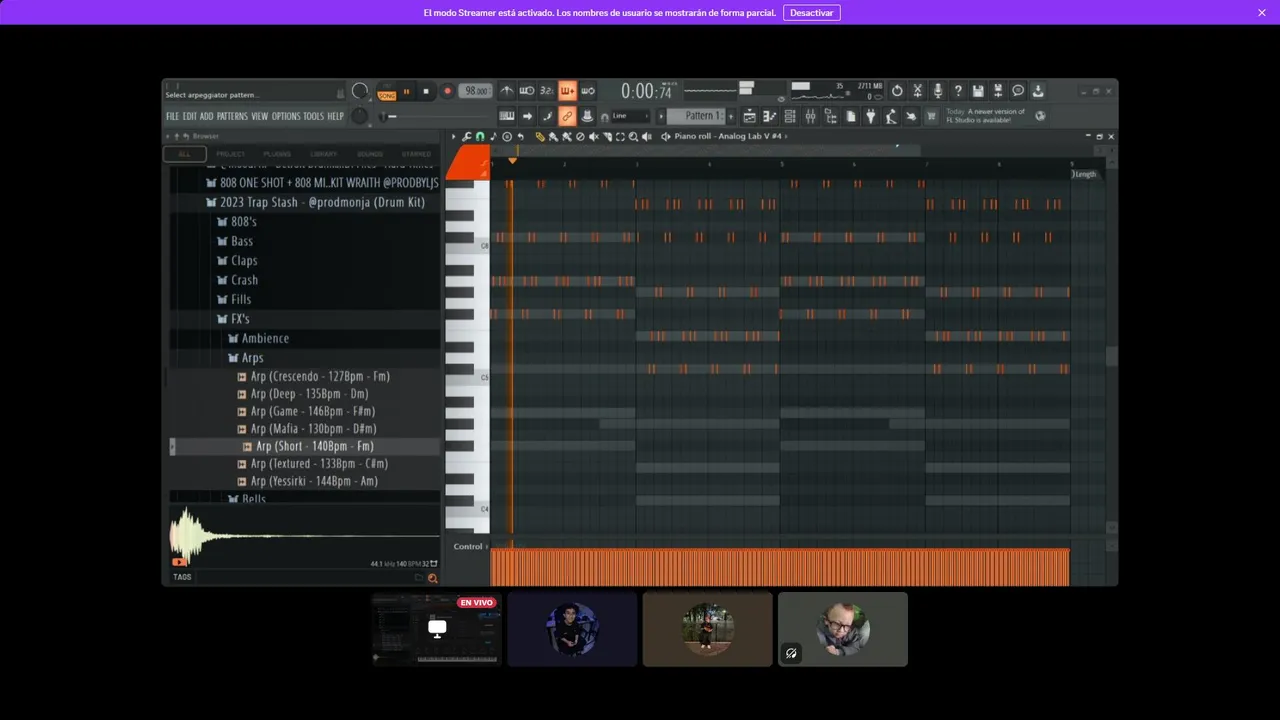Viewport: 1280px width, 720px height.
Task: Toggle the auto-scroll arrow icon
Action: [527, 116]
